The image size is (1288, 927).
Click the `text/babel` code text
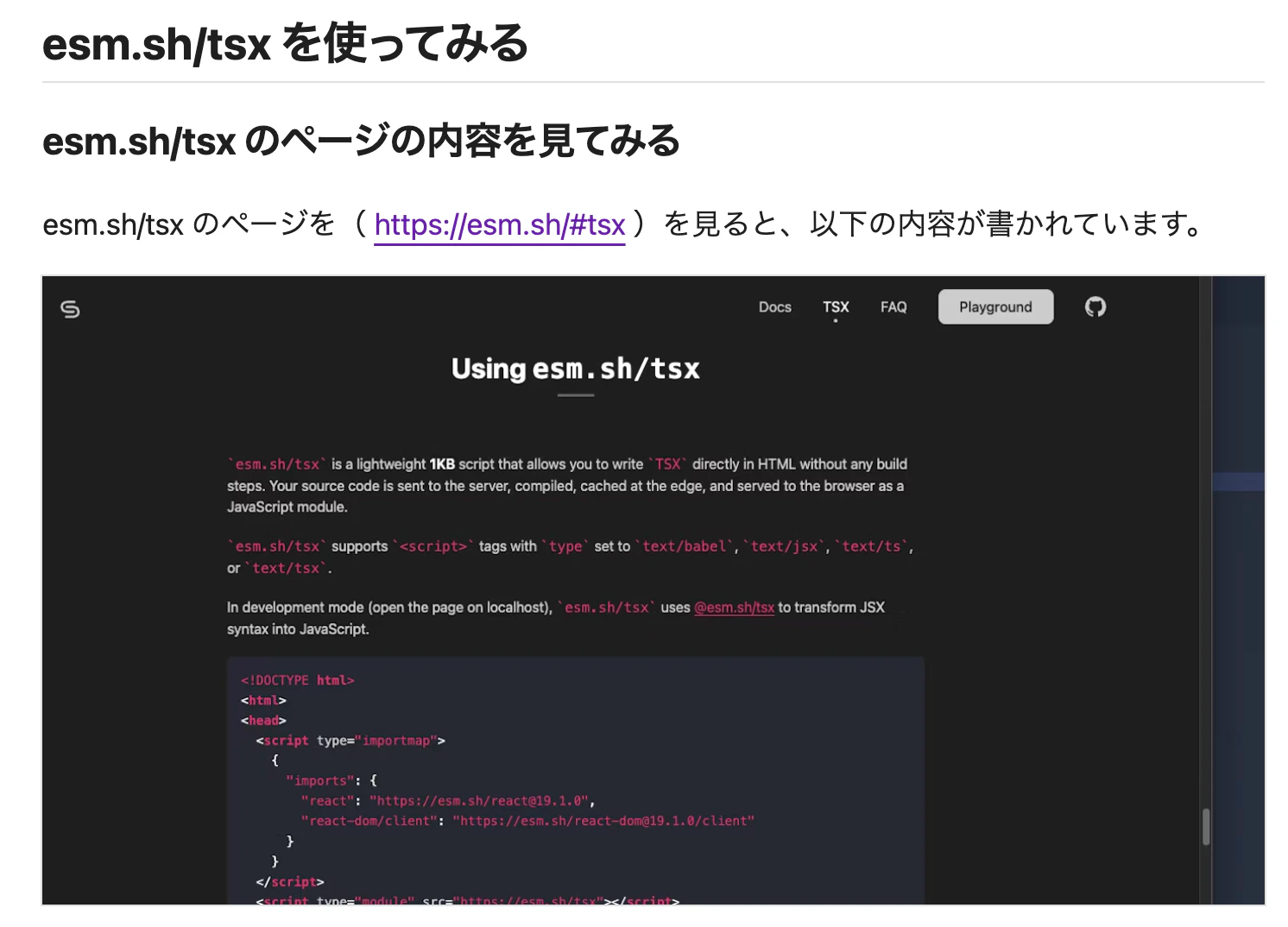click(x=685, y=546)
